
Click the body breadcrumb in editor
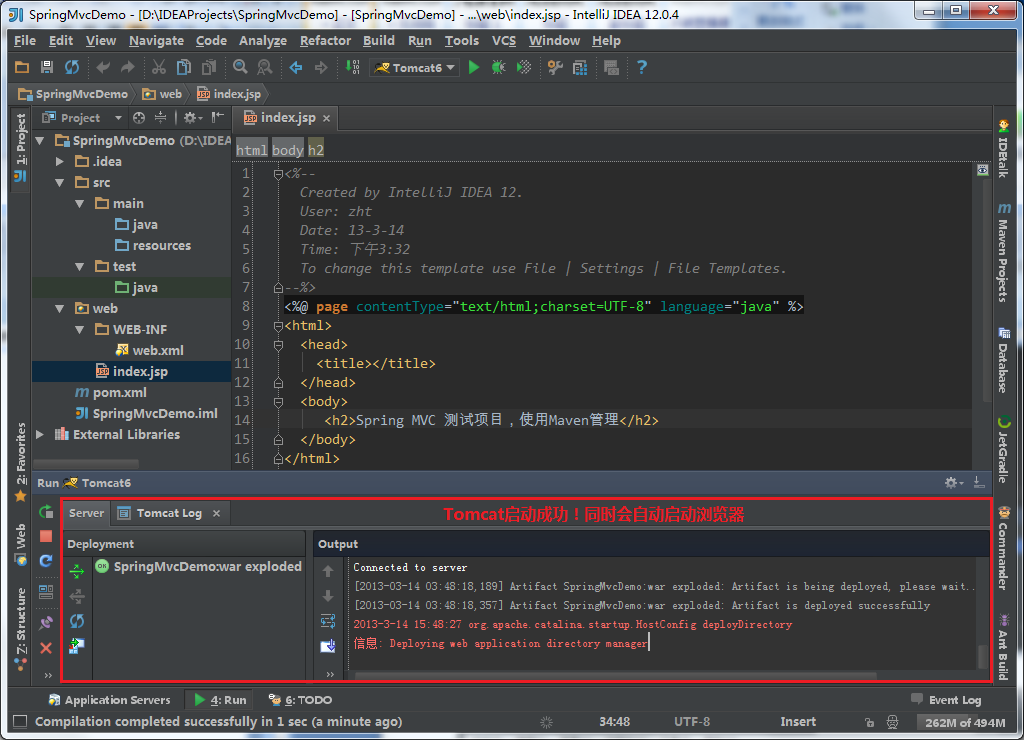[288, 150]
